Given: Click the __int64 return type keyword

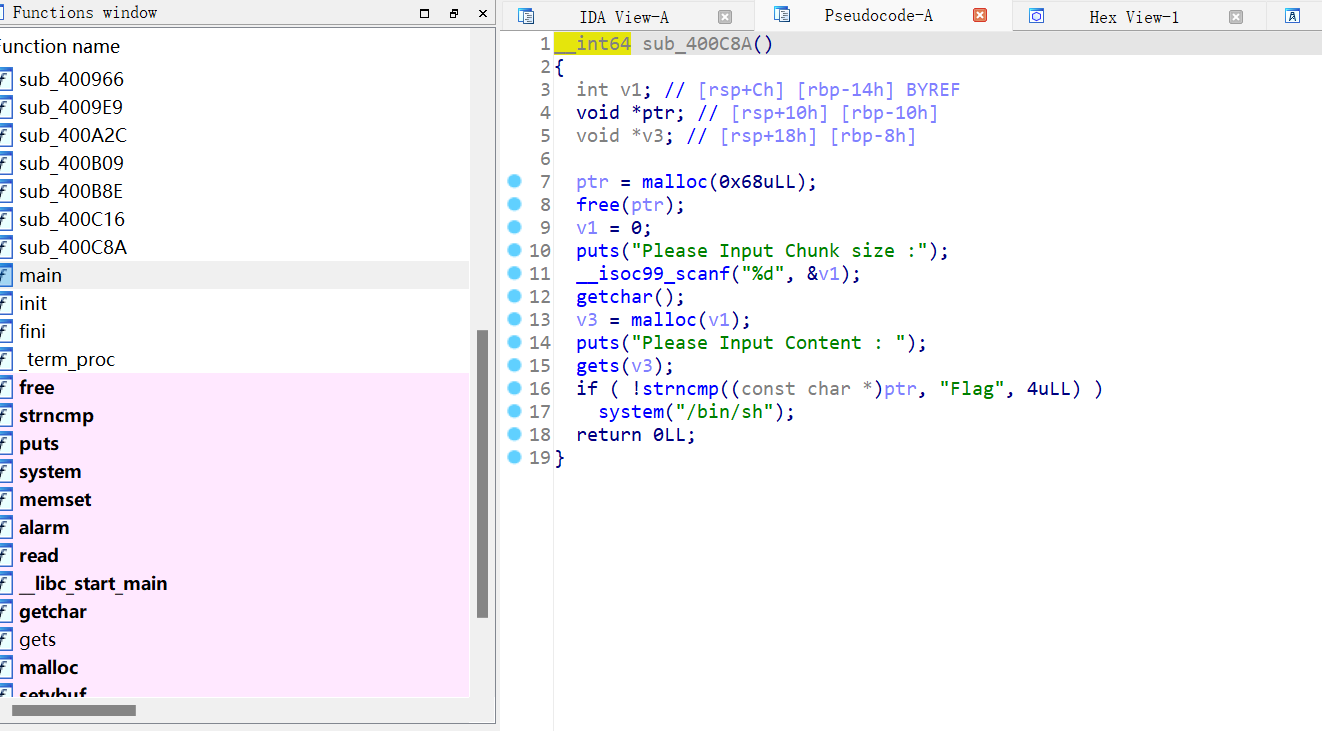Looking at the screenshot, I should coord(592,43).
